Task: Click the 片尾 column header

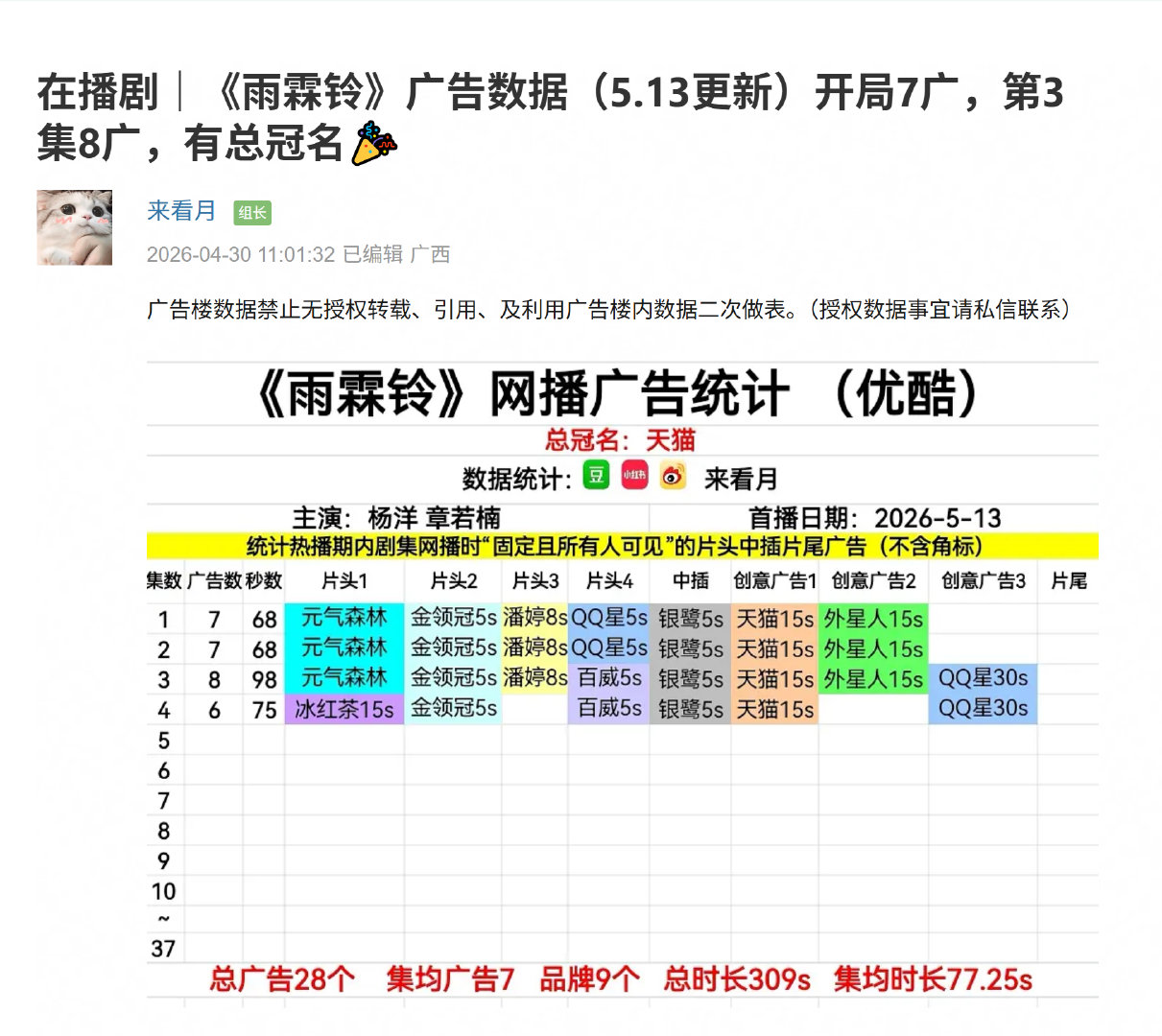Action: coord(1069,580)
